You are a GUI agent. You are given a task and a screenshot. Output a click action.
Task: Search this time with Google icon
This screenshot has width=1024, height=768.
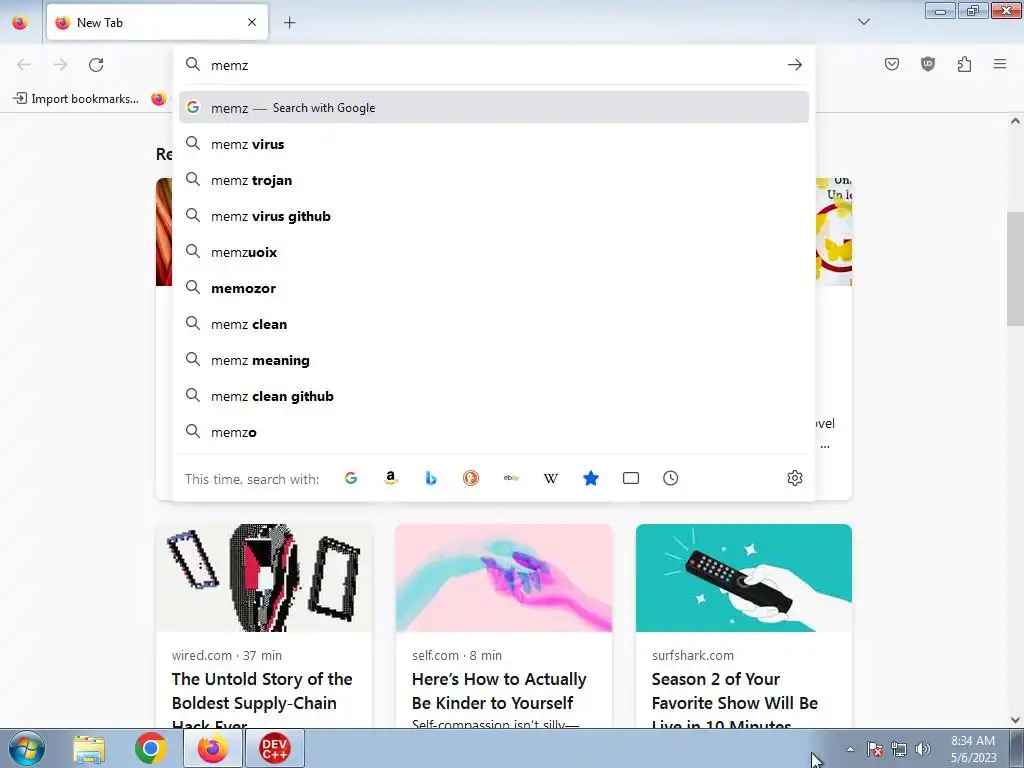tap(351, 478)
